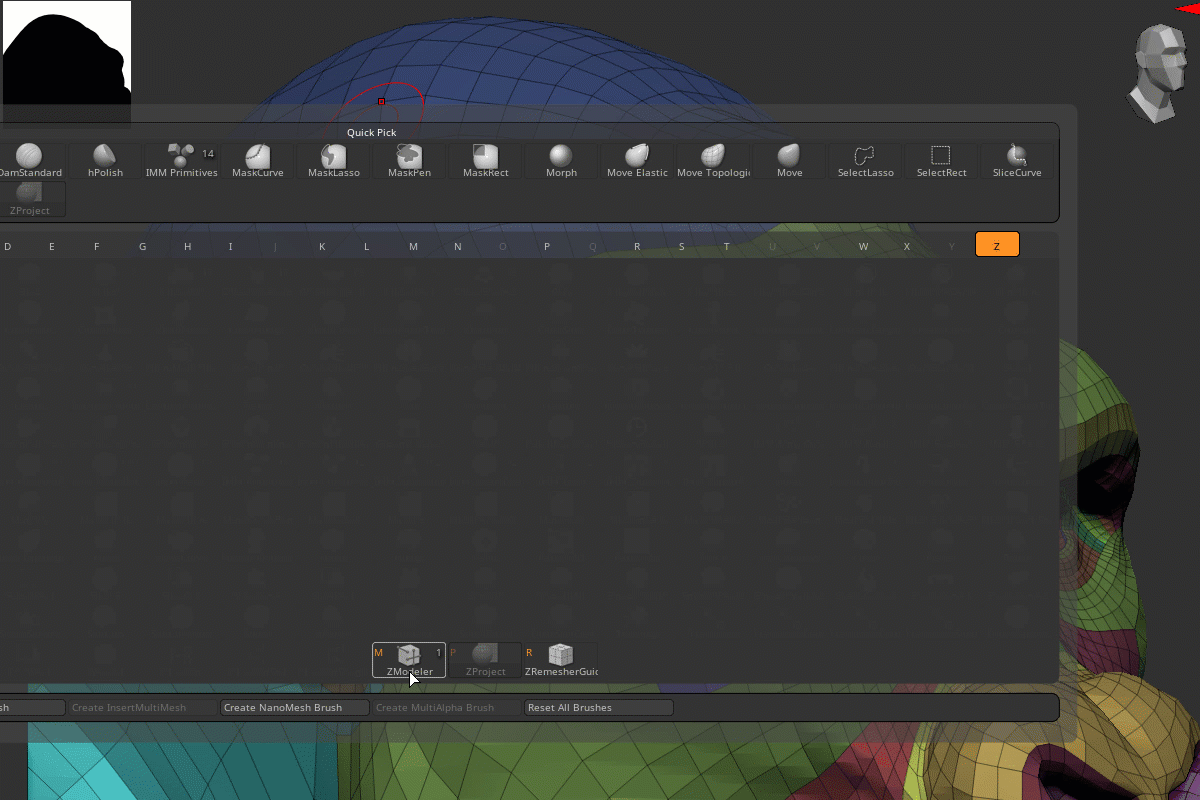Image resolution: width=1200 pixels, height=800 pixels.
Task: Click the ZProject icon in Quick Pick
Action: tap(31, 199)
